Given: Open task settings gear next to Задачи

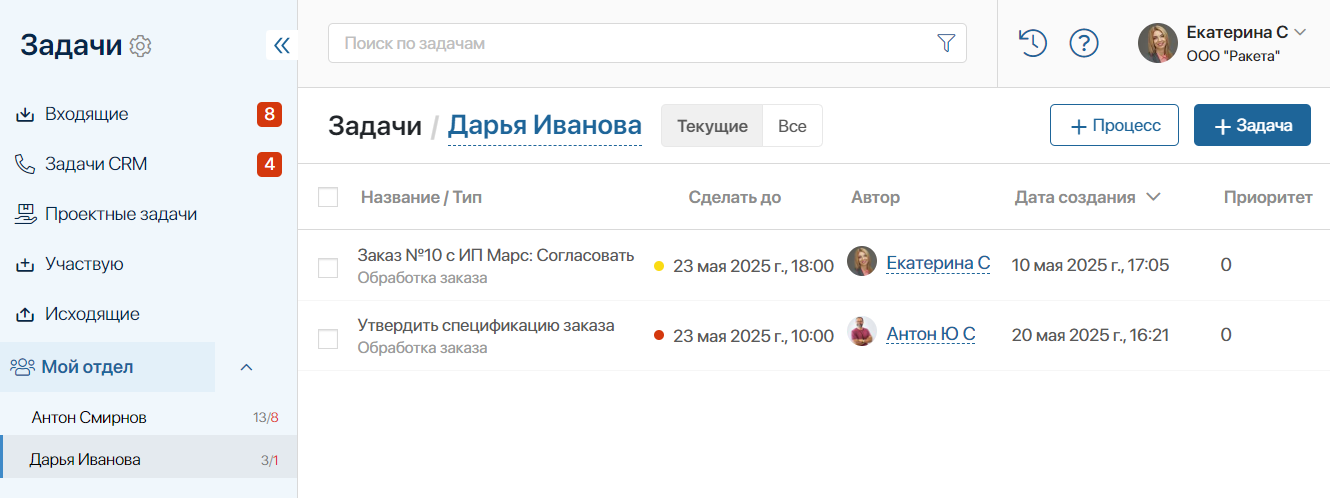Looking at the screenshot, I should click(141, 46).
